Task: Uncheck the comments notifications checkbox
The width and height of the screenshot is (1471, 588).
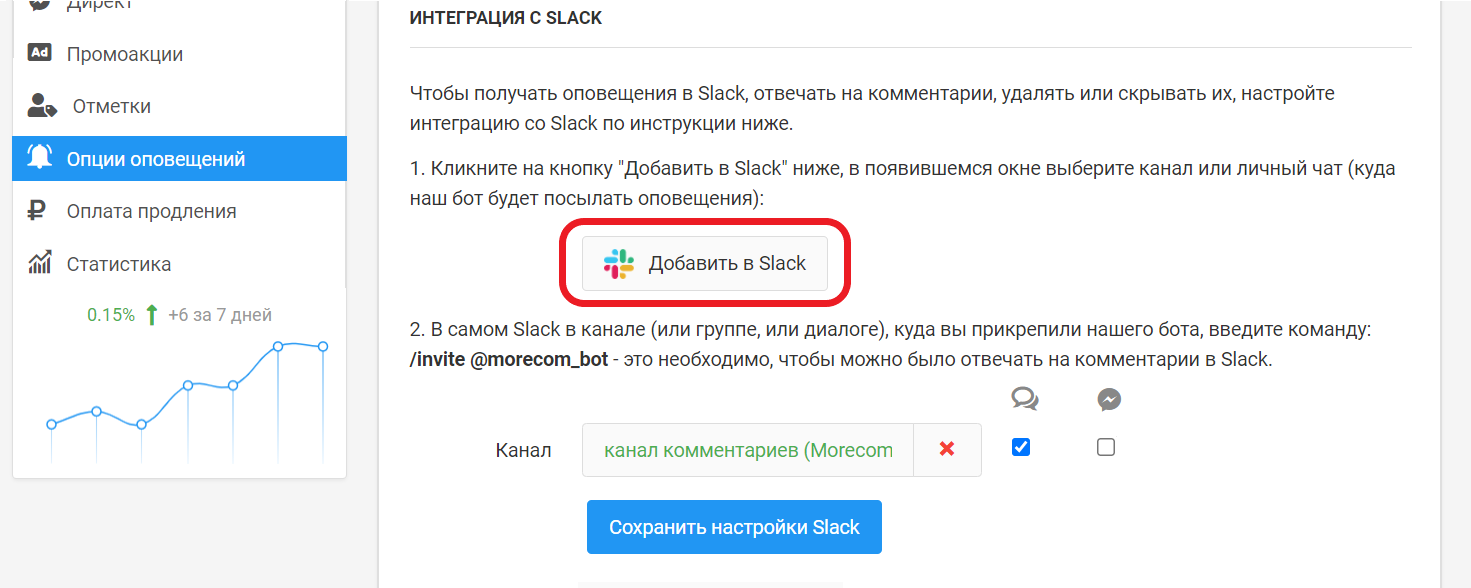Action: tap(1020, 447)
